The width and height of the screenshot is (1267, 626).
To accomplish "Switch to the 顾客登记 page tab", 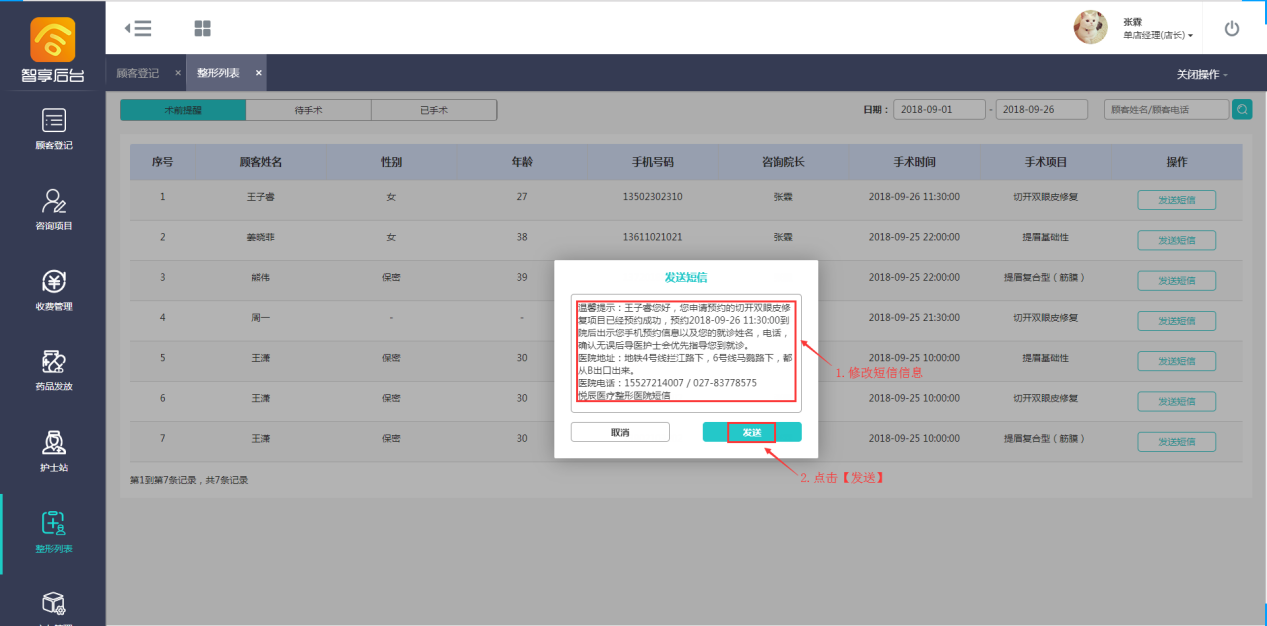I will (x=138, y=73).
